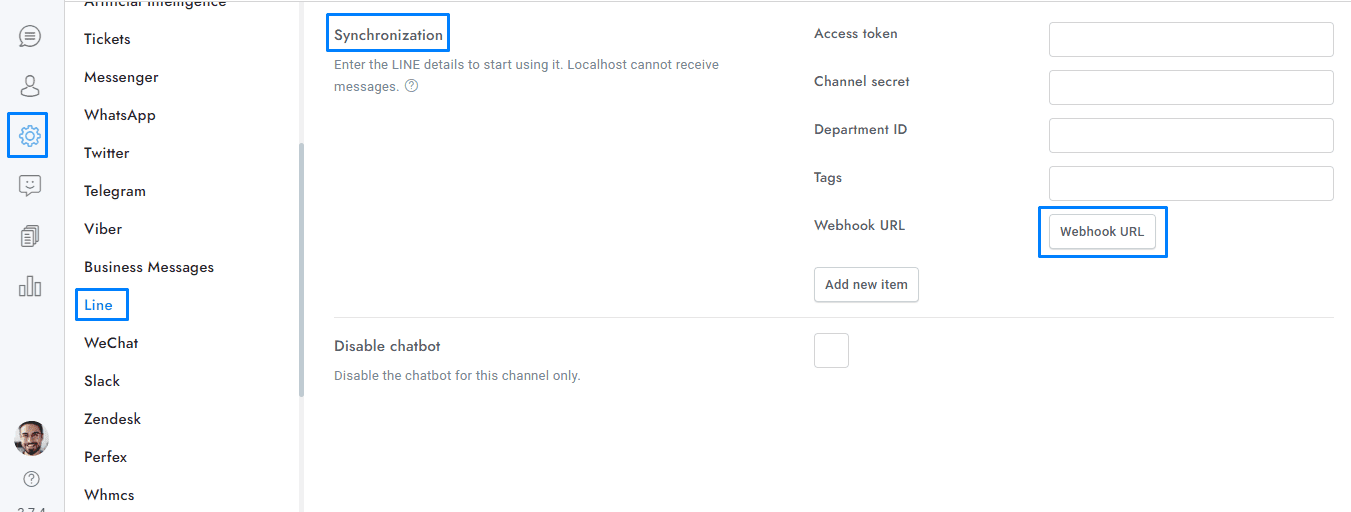Switch to the Line settings tab
The width and height of the screenshot is (1351, 512).
coord(99,305)
